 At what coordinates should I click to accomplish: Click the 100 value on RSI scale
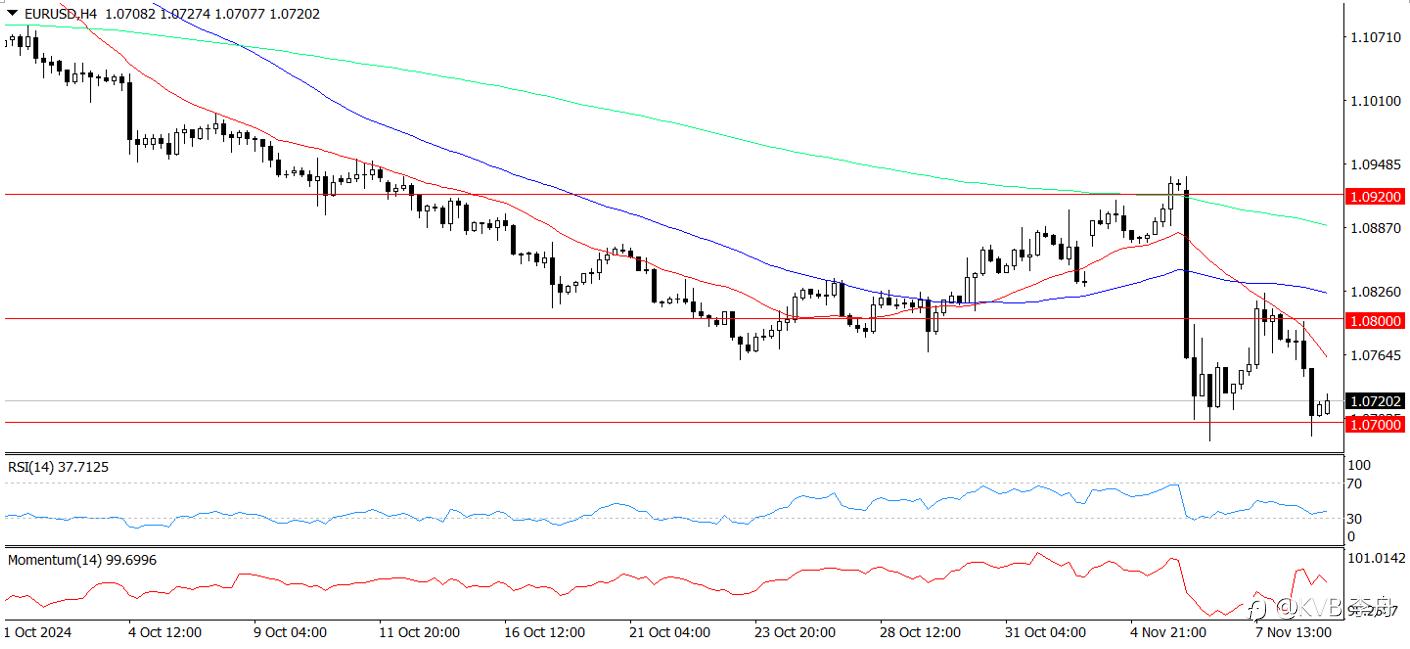point(1359,466)
